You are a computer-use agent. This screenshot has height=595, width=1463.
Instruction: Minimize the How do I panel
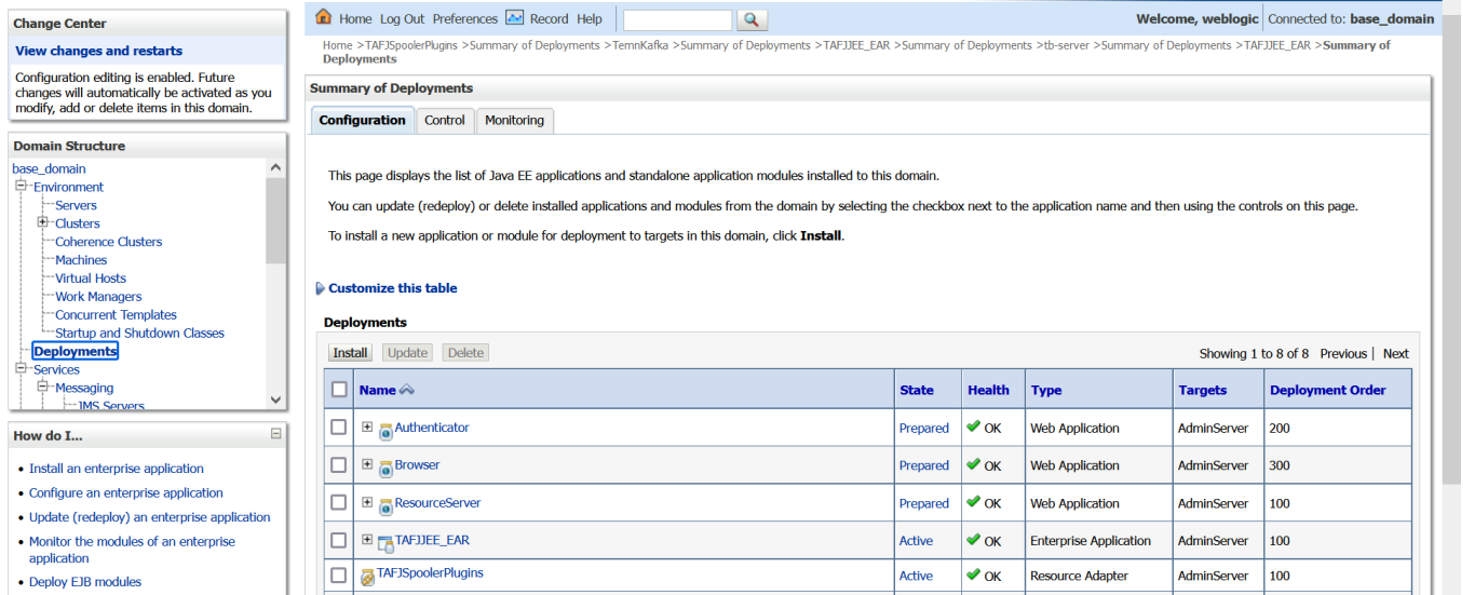point(276,434)
